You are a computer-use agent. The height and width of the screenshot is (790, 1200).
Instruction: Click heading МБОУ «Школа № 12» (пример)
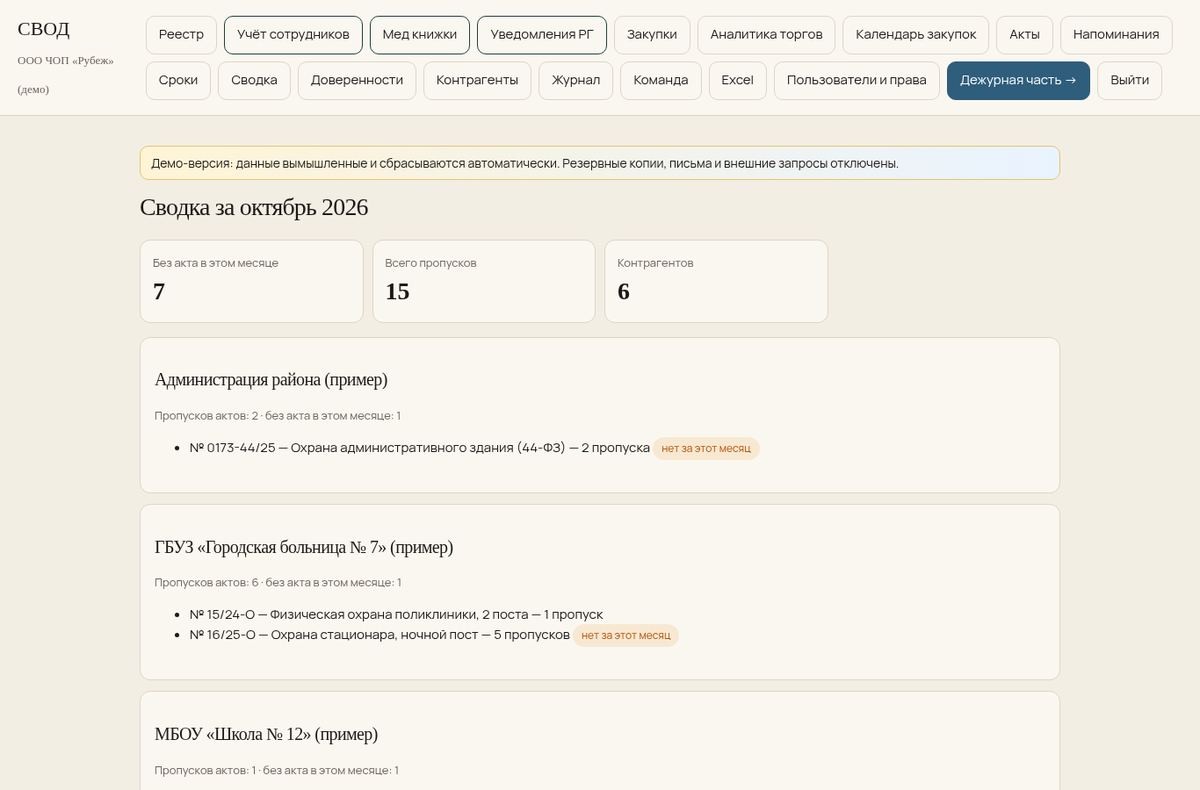(x=266, y=734)
